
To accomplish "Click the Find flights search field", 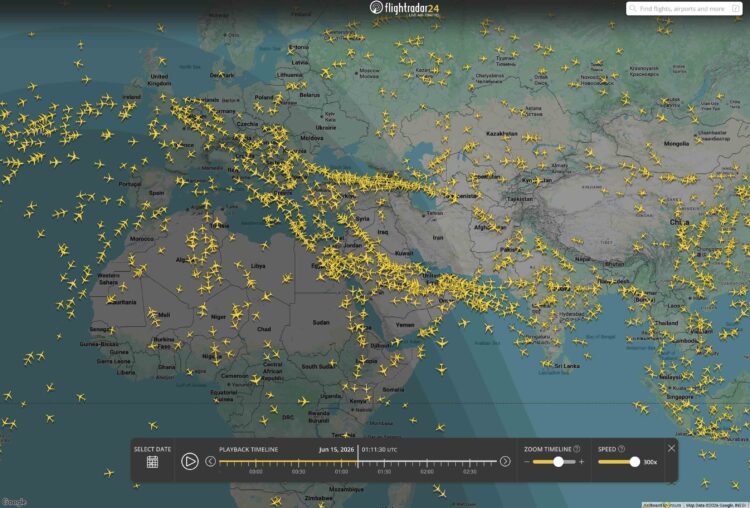I will (684, 9).
